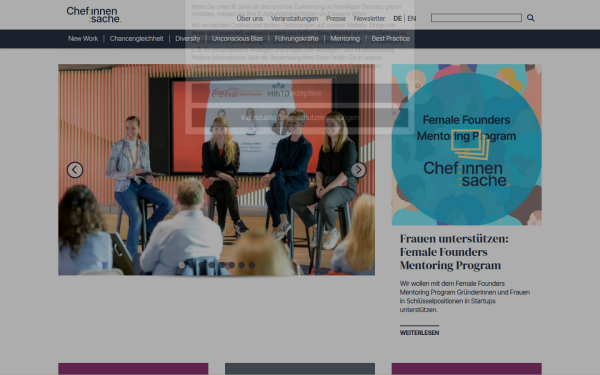Focus the header search input field
The width and height of the screenshot is (600, 375).
(476, 18)
